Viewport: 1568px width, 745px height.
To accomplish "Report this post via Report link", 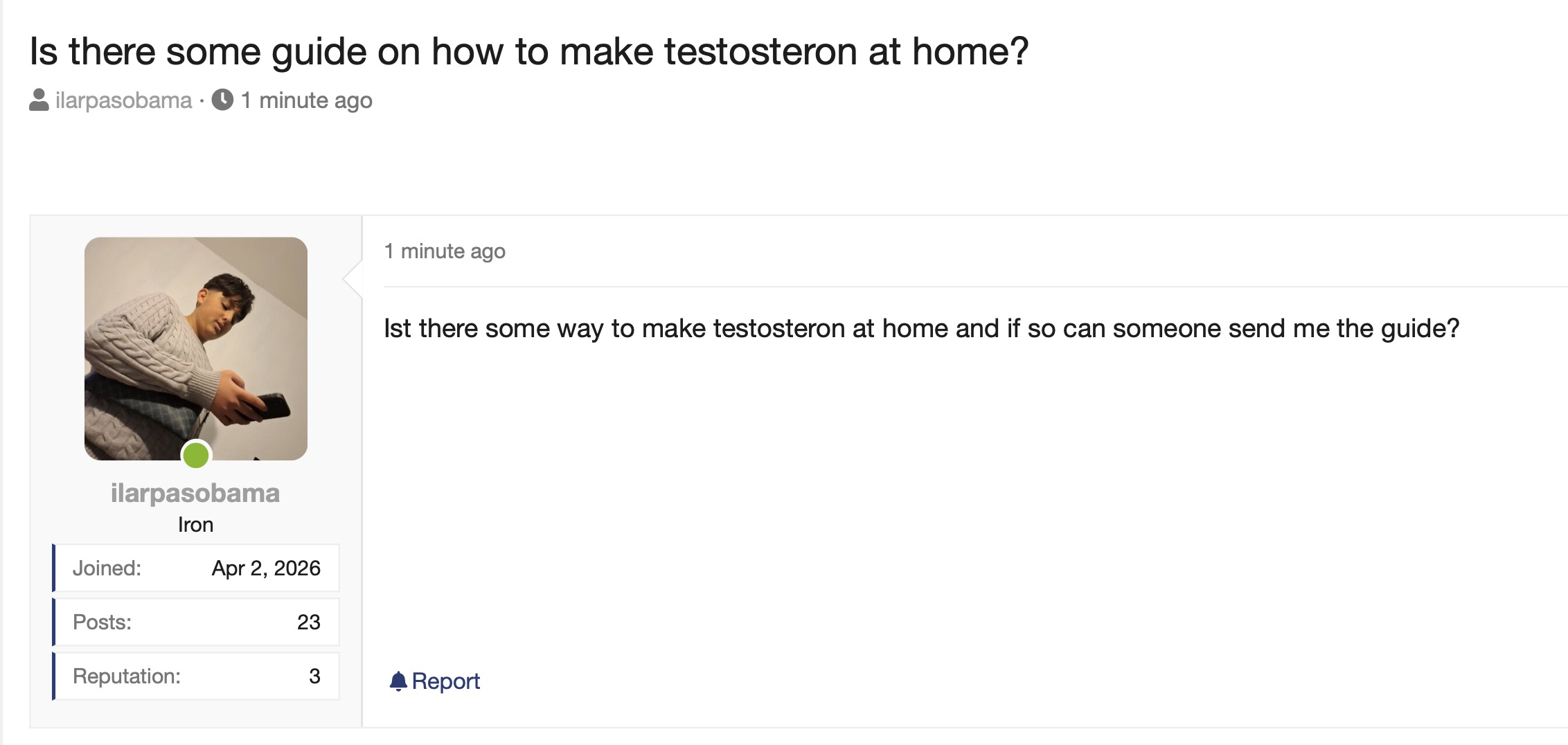I will (445, 681).
